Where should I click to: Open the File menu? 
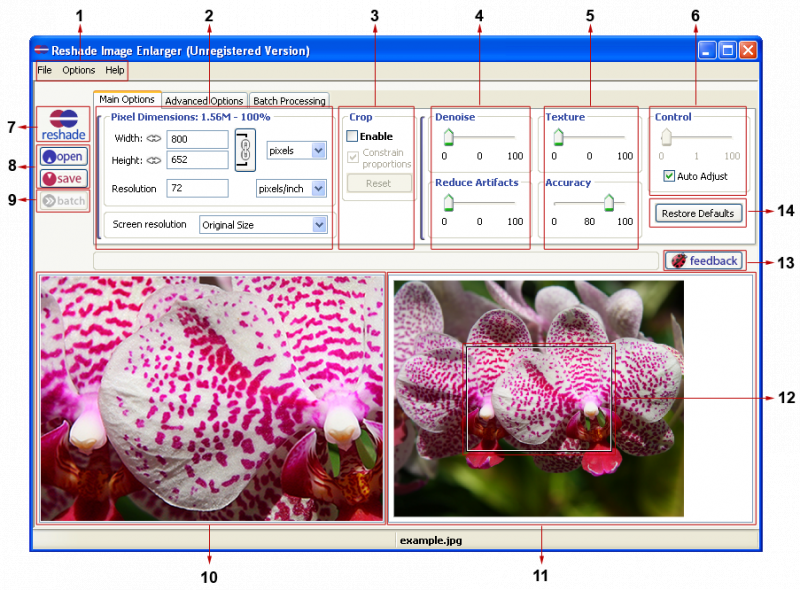pyautogui.click(x=45, y=70)
